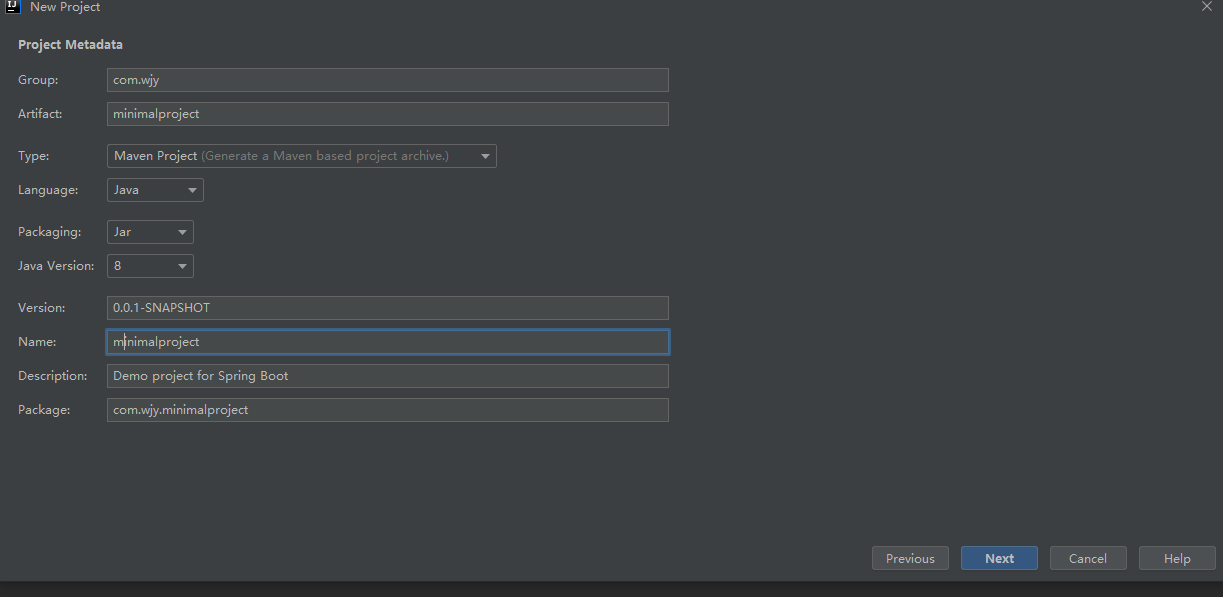
Task: Click the IntelliJ IDEA logo icon
Action: click(x=13, y=6)
